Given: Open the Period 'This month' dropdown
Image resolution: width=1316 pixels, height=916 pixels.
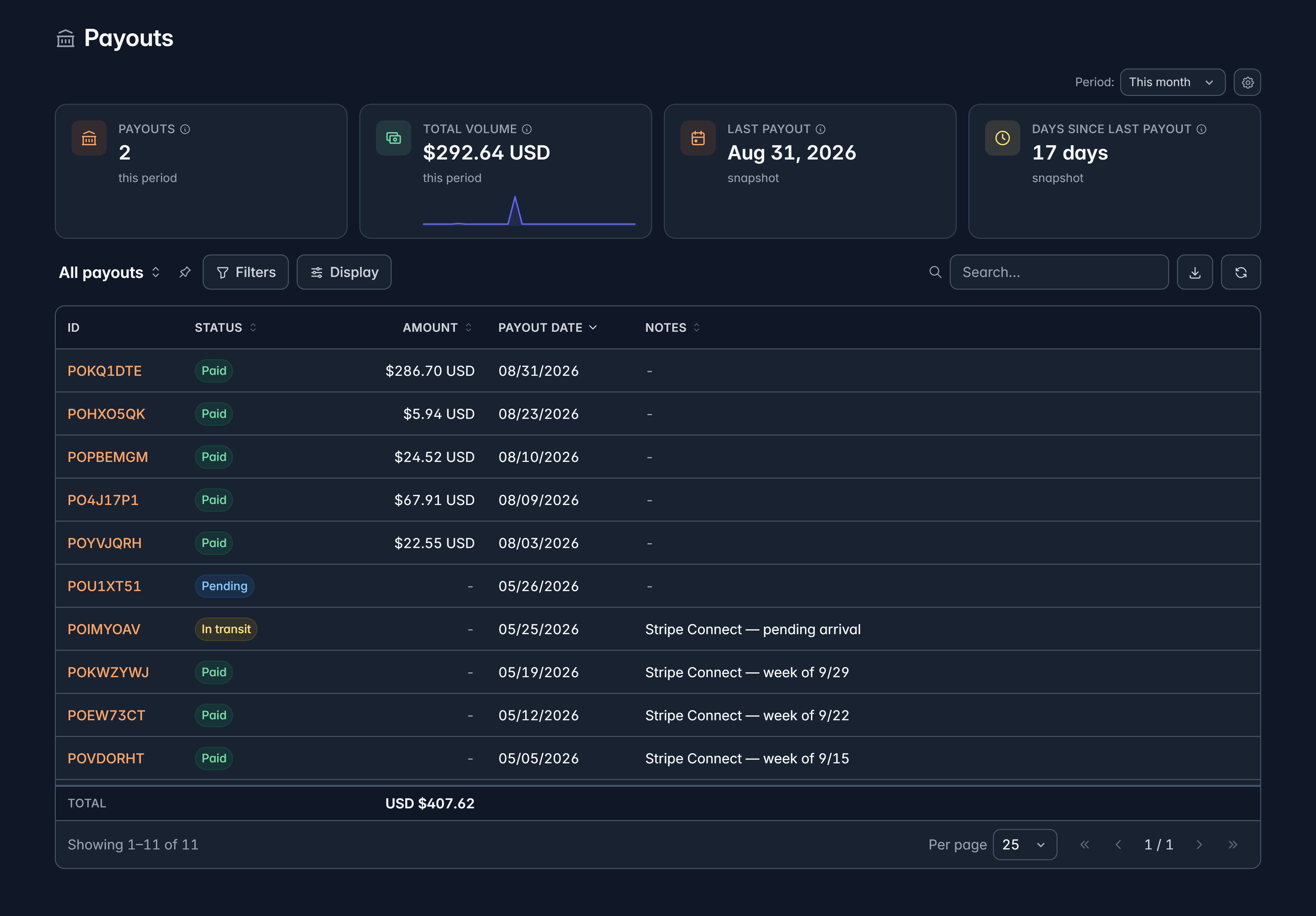Looking at the screenshot, I should (1172, 83).
